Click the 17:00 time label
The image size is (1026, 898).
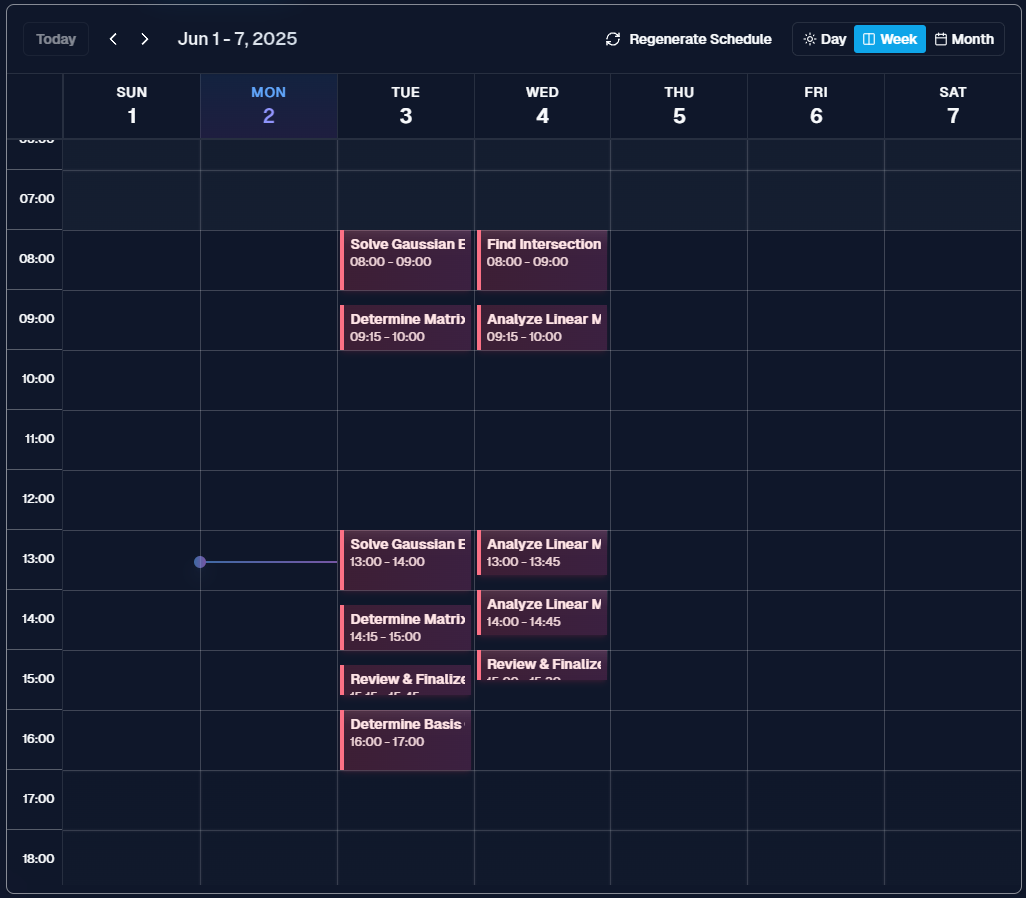click(x=38, y=799)
